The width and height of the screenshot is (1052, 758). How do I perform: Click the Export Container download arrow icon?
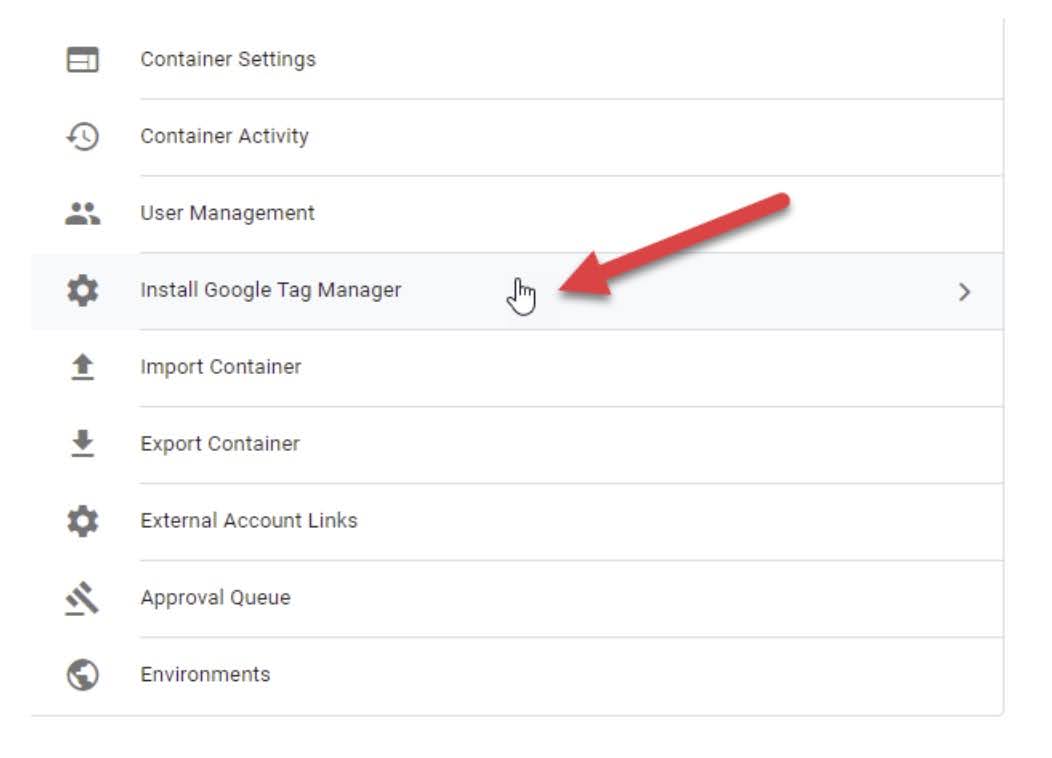point(83,443)
